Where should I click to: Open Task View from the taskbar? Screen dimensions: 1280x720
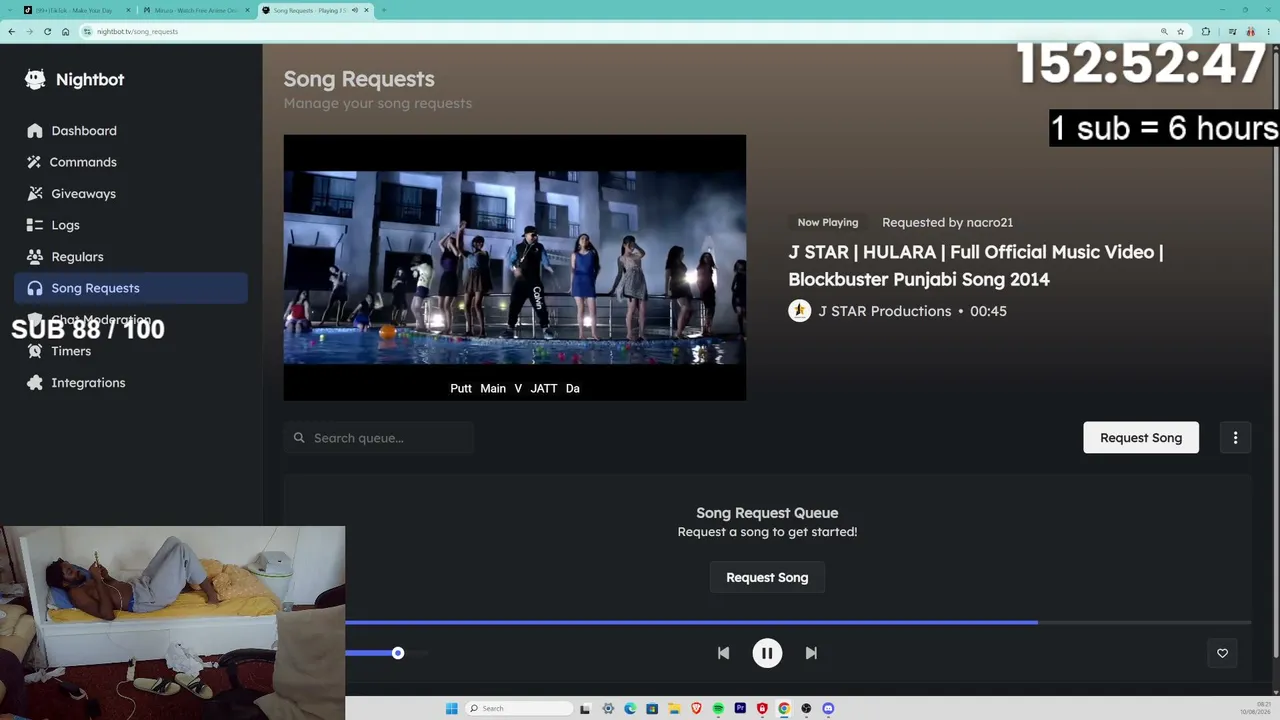pyautogui.click(x=585, y=709)
